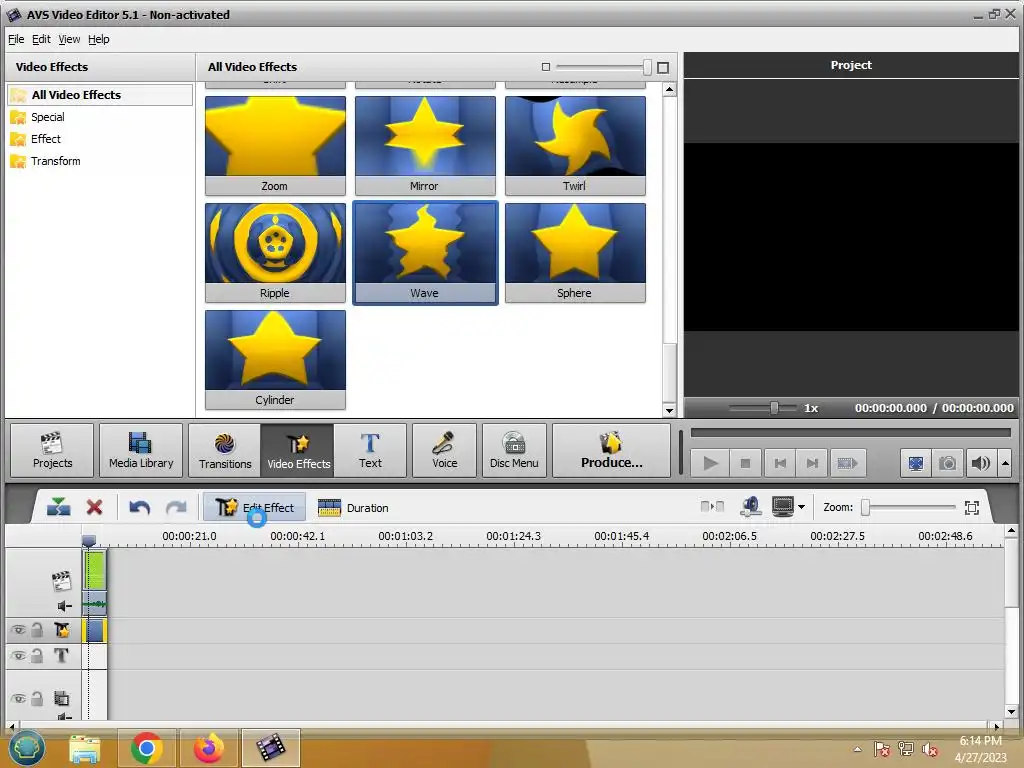Image resolution: width=1024 pixels, height=768 pixels.
Task: Select the Mirror effect thumbnail
Action: point(425,146)
